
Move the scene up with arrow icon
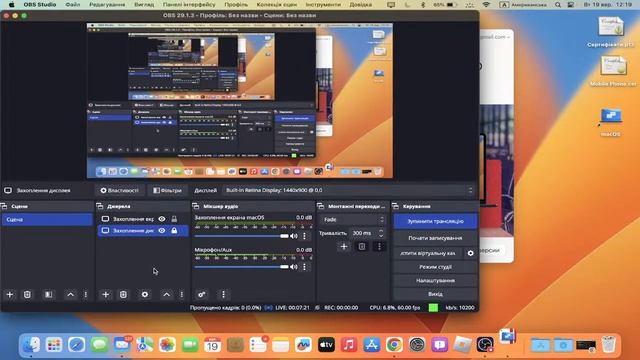pyautogui.click(x=71, y=294)
